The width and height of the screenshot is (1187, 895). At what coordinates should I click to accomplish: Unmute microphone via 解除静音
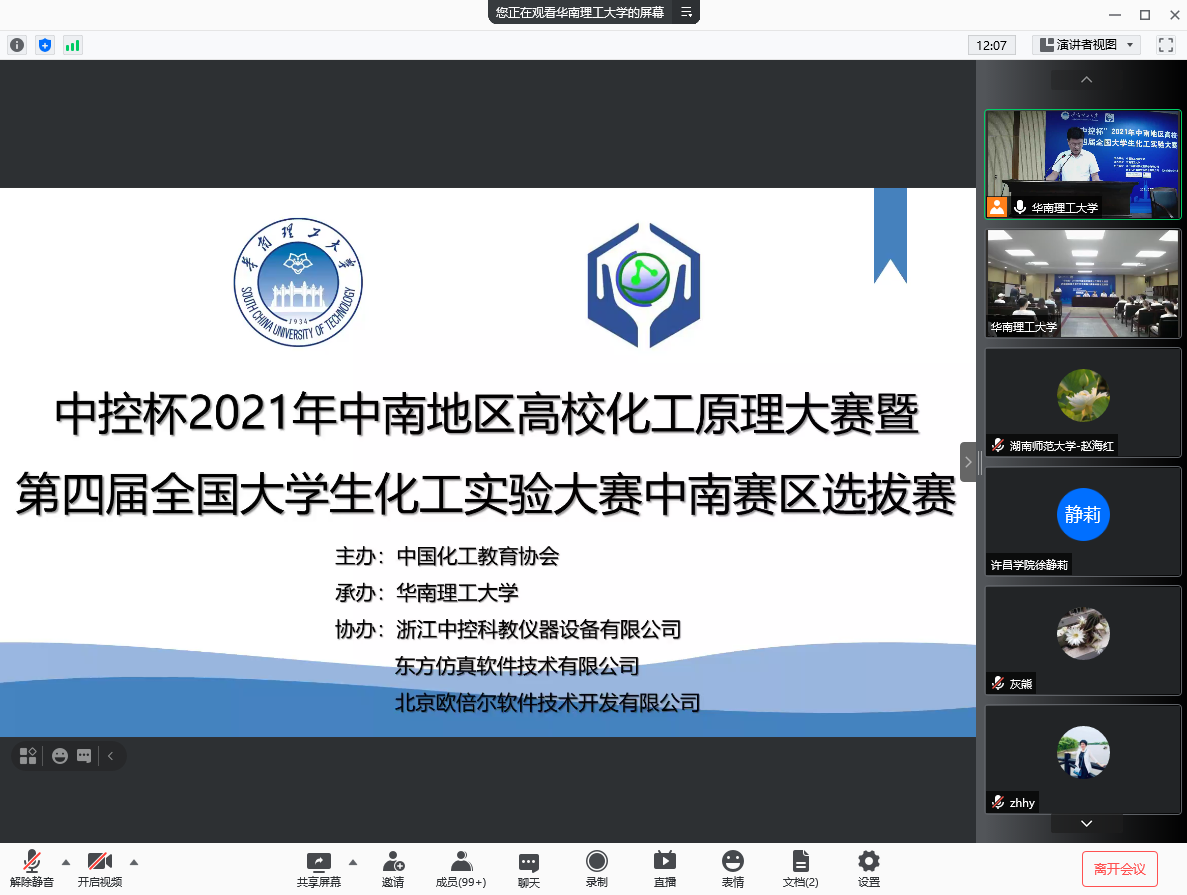[x=32, y=868]
